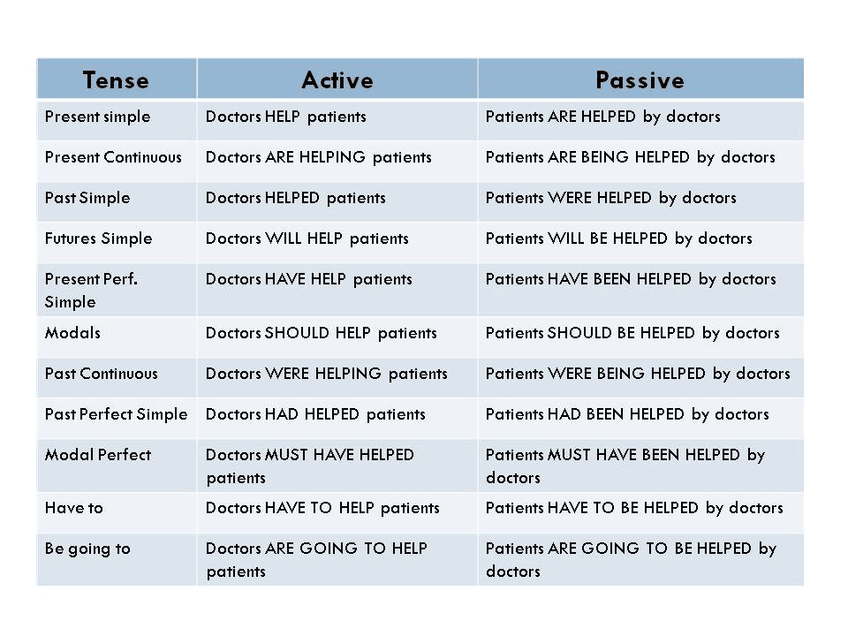This screenshot has width=848, height=636.
Task: Click the Futures Simple row label
Action: (99, 239)
